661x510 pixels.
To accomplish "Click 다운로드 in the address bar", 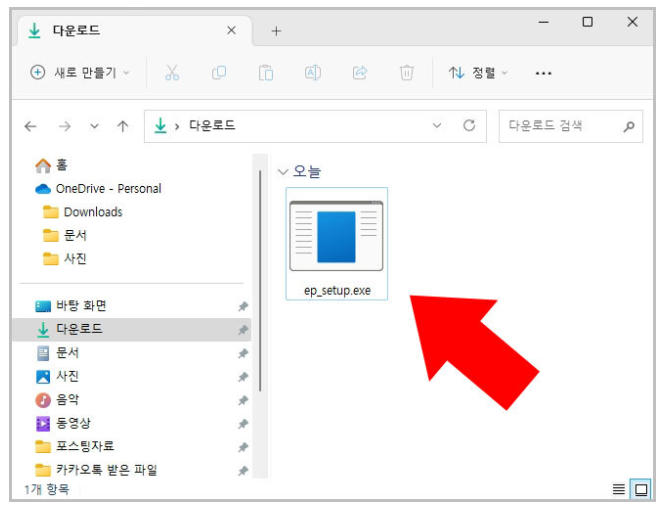I will coord(212,125).
